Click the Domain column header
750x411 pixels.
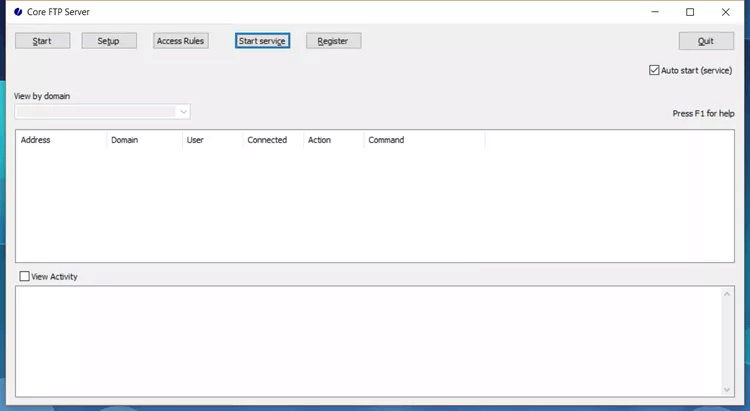[x=143, y=140]
